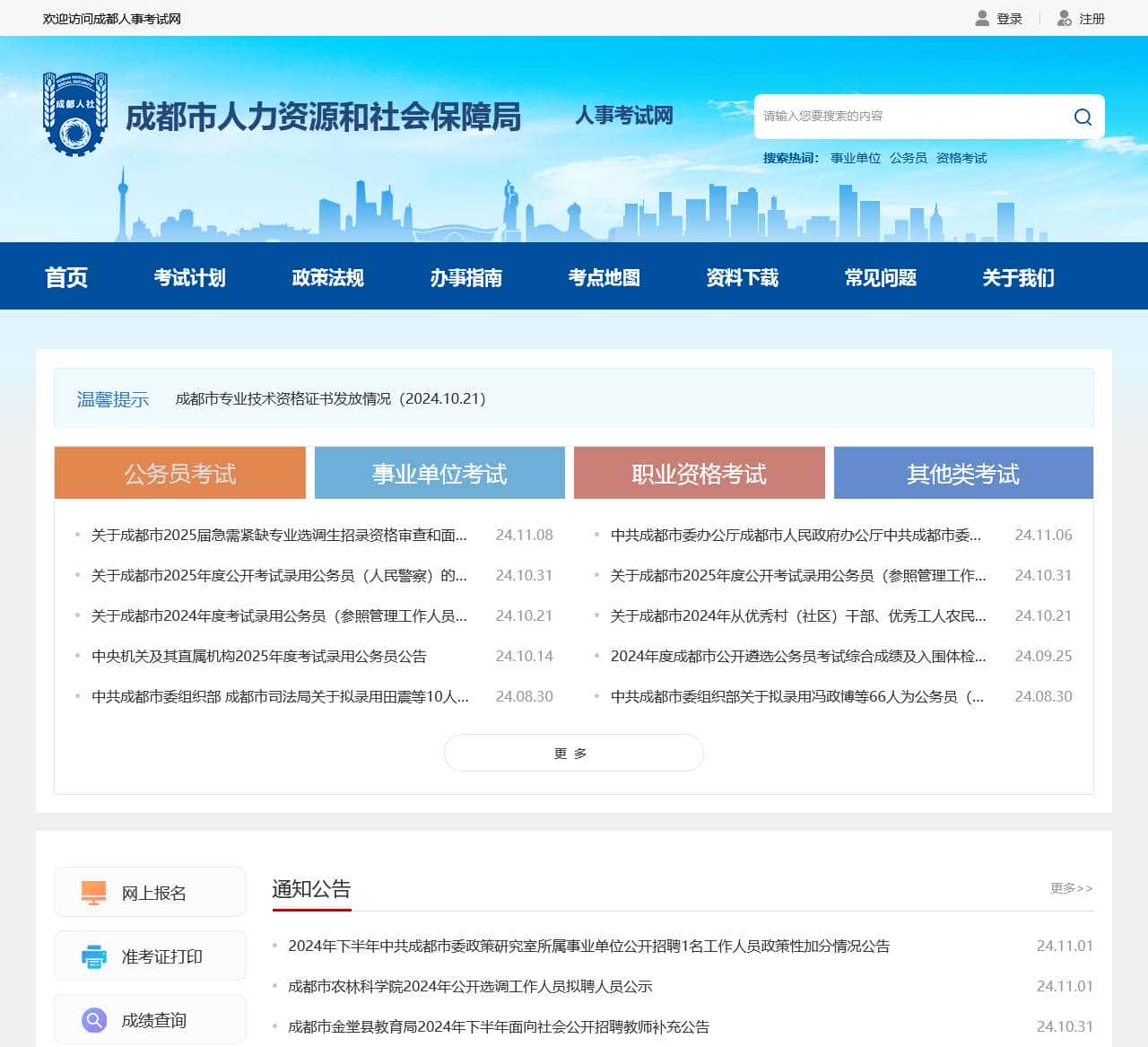Open the certificate issuance notice dated 2024.10.21
The image size is (1148, 1047).
click(330, 398)
